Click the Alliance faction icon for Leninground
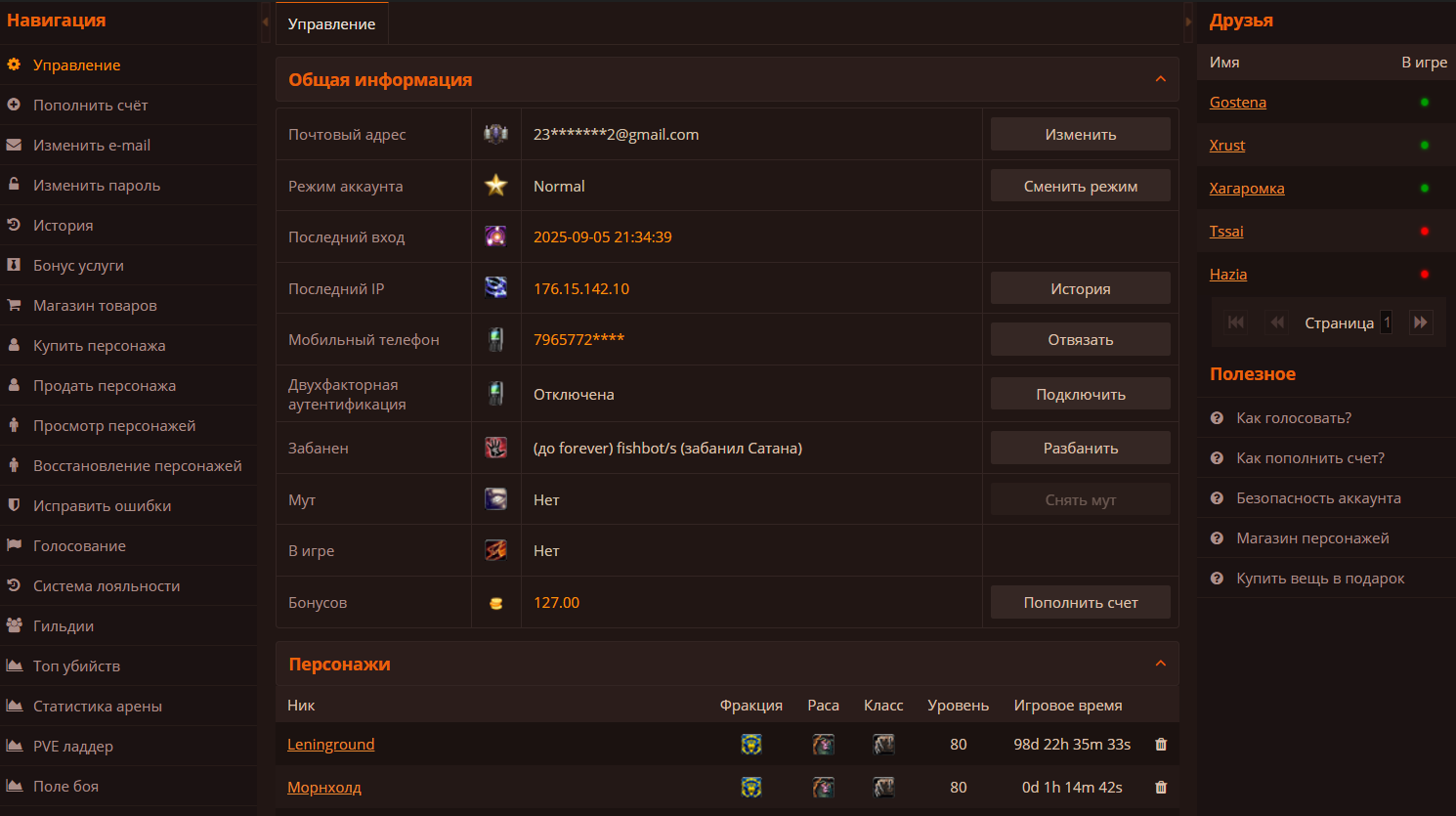 tap(750, 745)
